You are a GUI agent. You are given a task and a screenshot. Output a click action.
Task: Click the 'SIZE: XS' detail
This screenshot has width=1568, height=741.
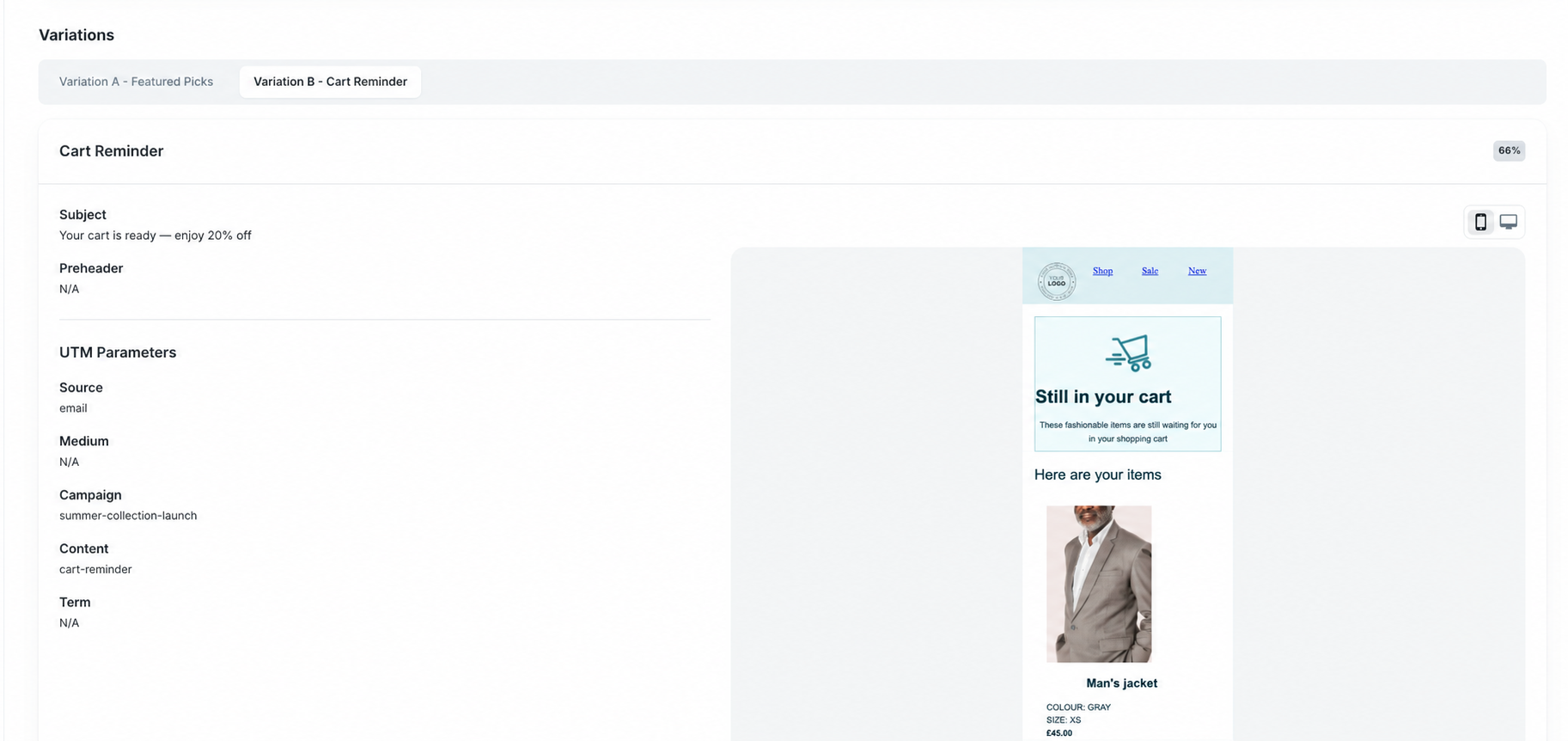click(x=1064, y=720)
